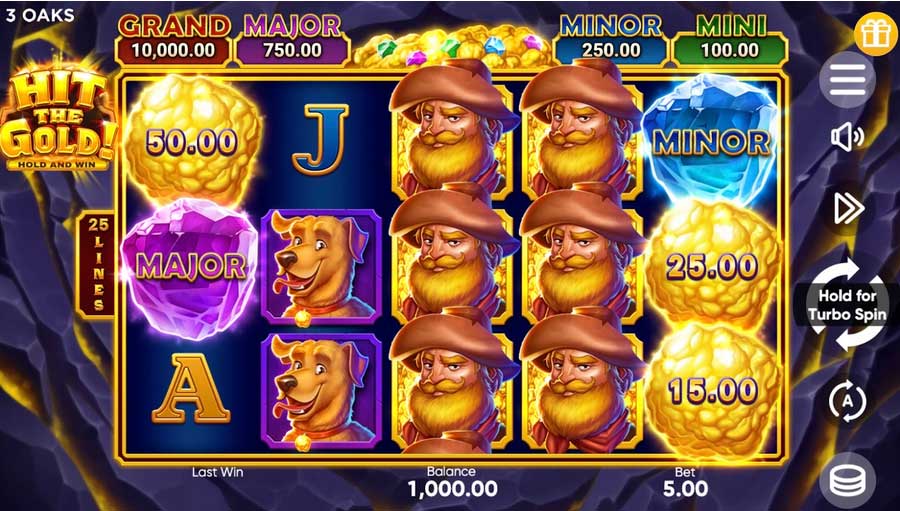Click the Minor jackpot 250.00 panel
The width and height of the screenshot is (900, 511).
[611, 40]
